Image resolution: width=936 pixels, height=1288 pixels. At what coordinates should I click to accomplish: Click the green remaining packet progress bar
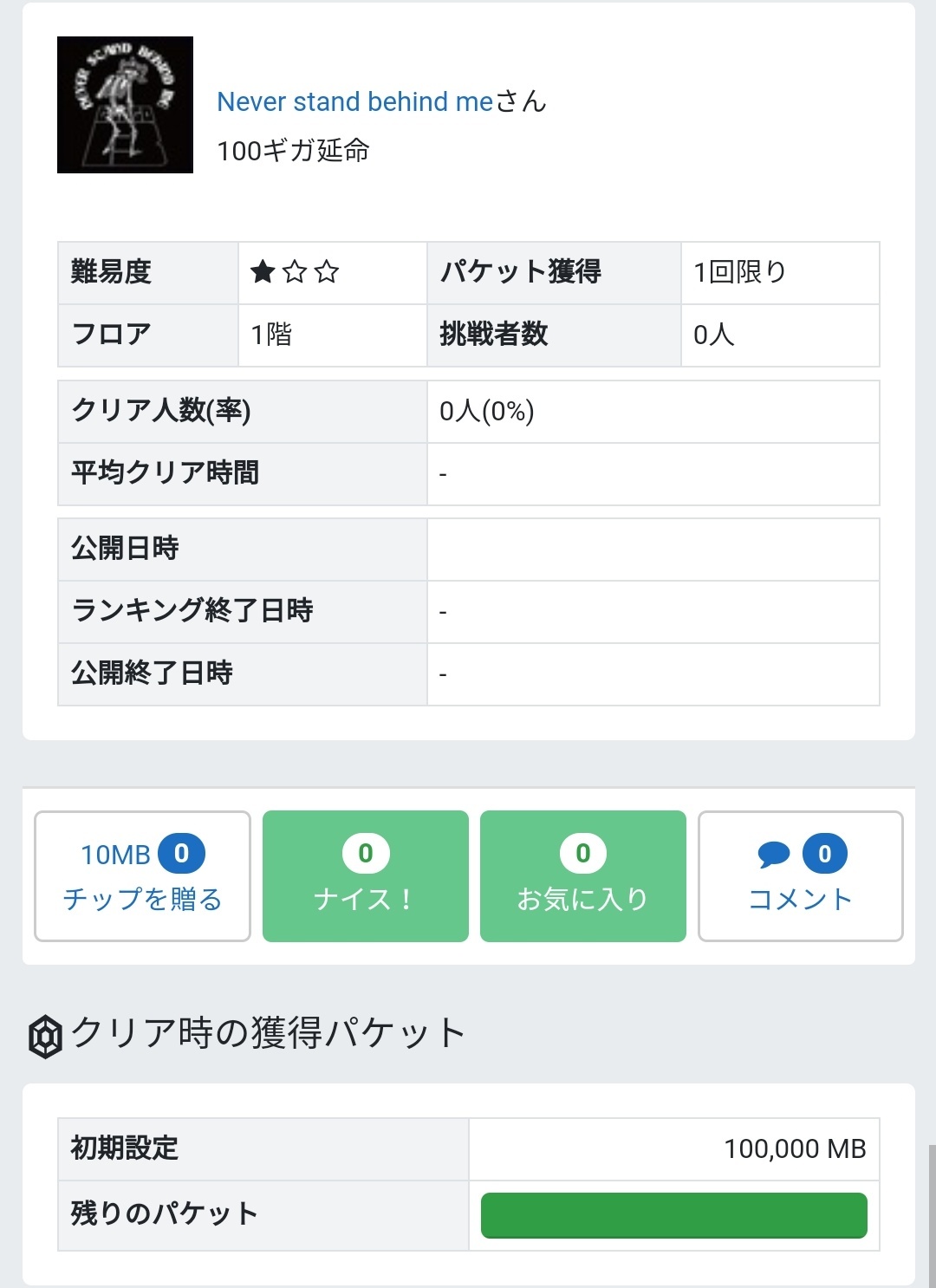tap(673, 1215)
